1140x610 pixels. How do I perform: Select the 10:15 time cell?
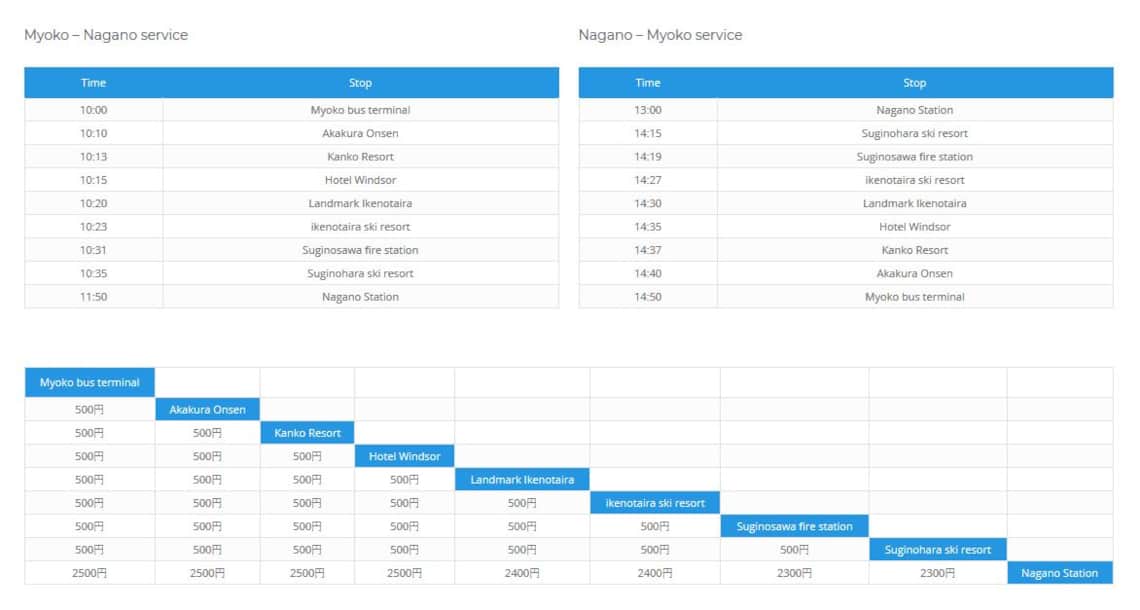point(94,180)
